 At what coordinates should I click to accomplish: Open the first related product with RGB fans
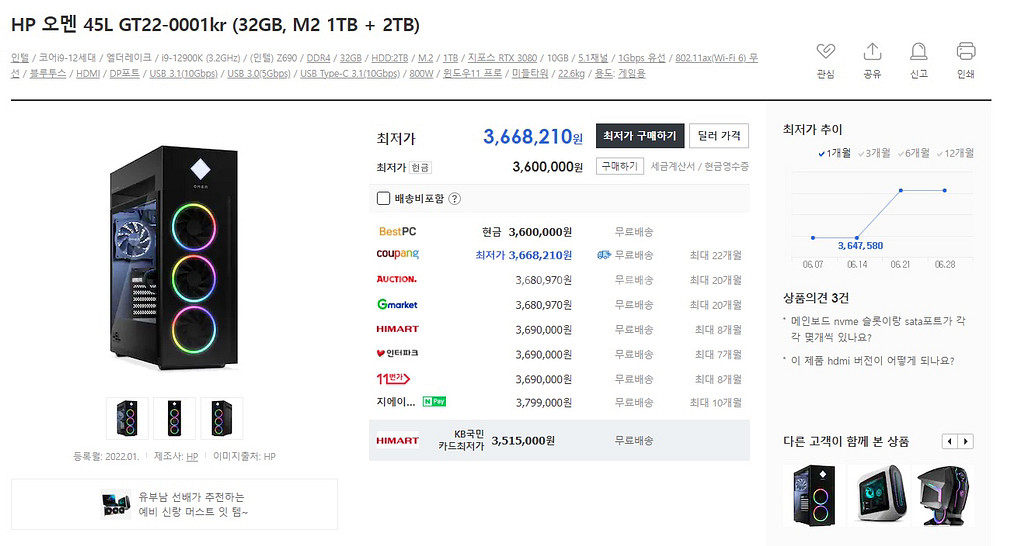tap(814, 496)
